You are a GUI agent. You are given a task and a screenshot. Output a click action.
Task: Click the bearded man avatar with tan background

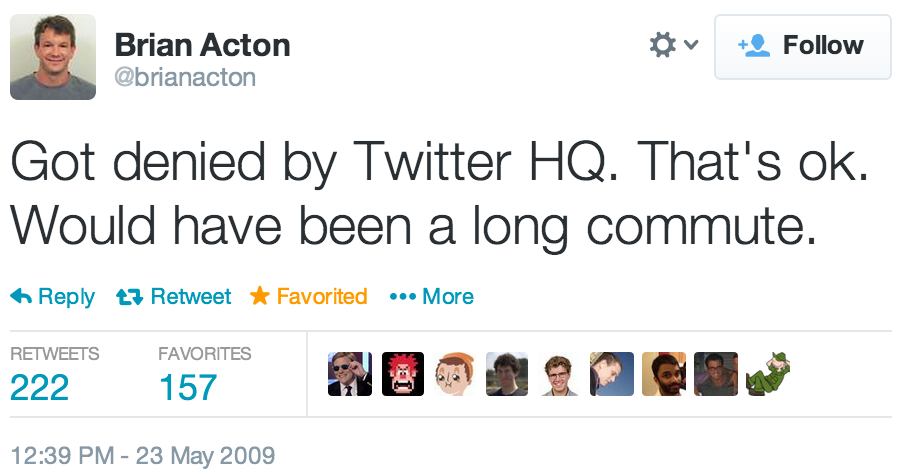pos(663,374)
